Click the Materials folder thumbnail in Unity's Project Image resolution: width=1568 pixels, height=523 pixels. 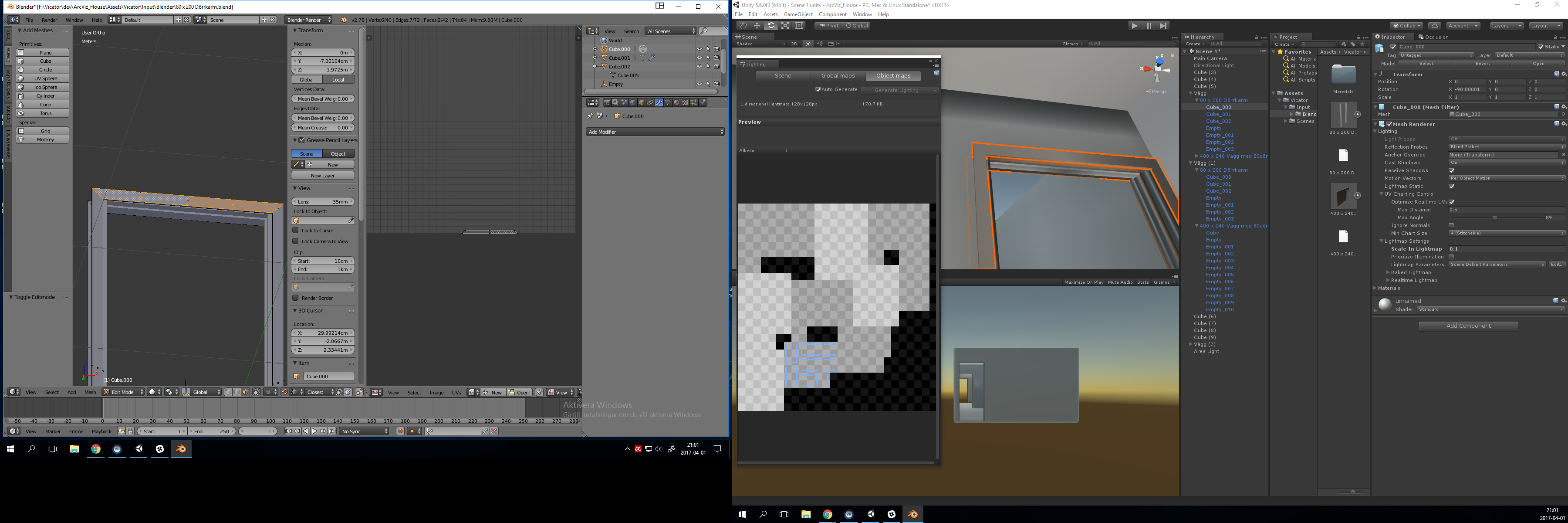pos(1343,75)
